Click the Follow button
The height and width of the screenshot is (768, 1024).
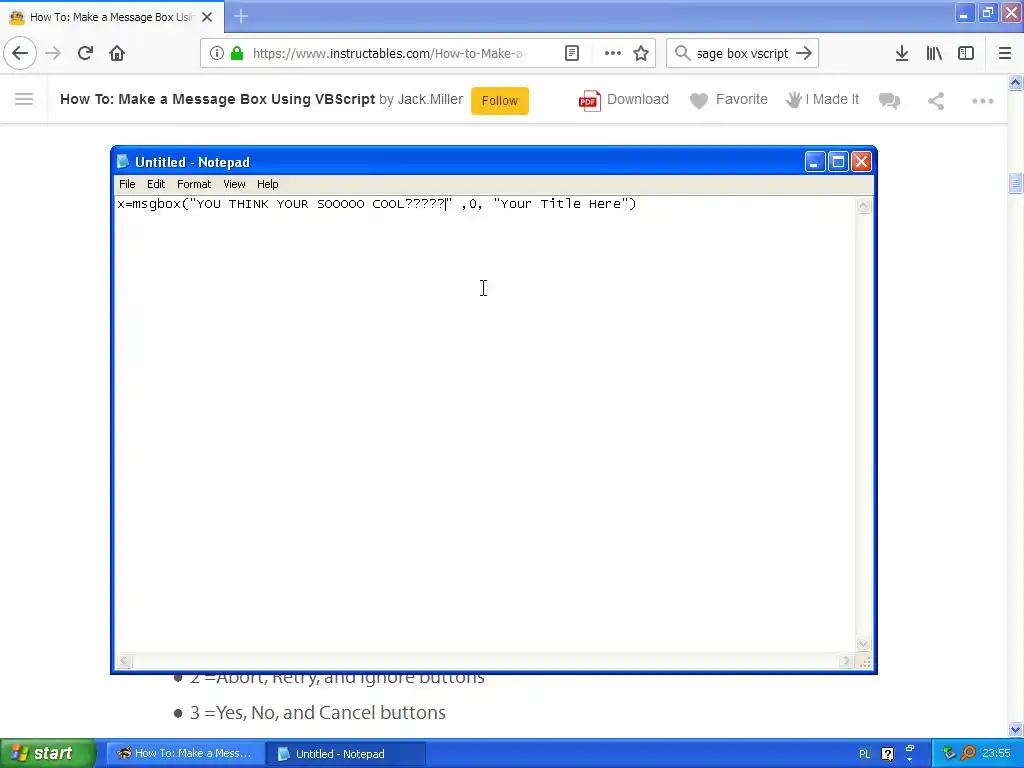(x=500, y=101)
